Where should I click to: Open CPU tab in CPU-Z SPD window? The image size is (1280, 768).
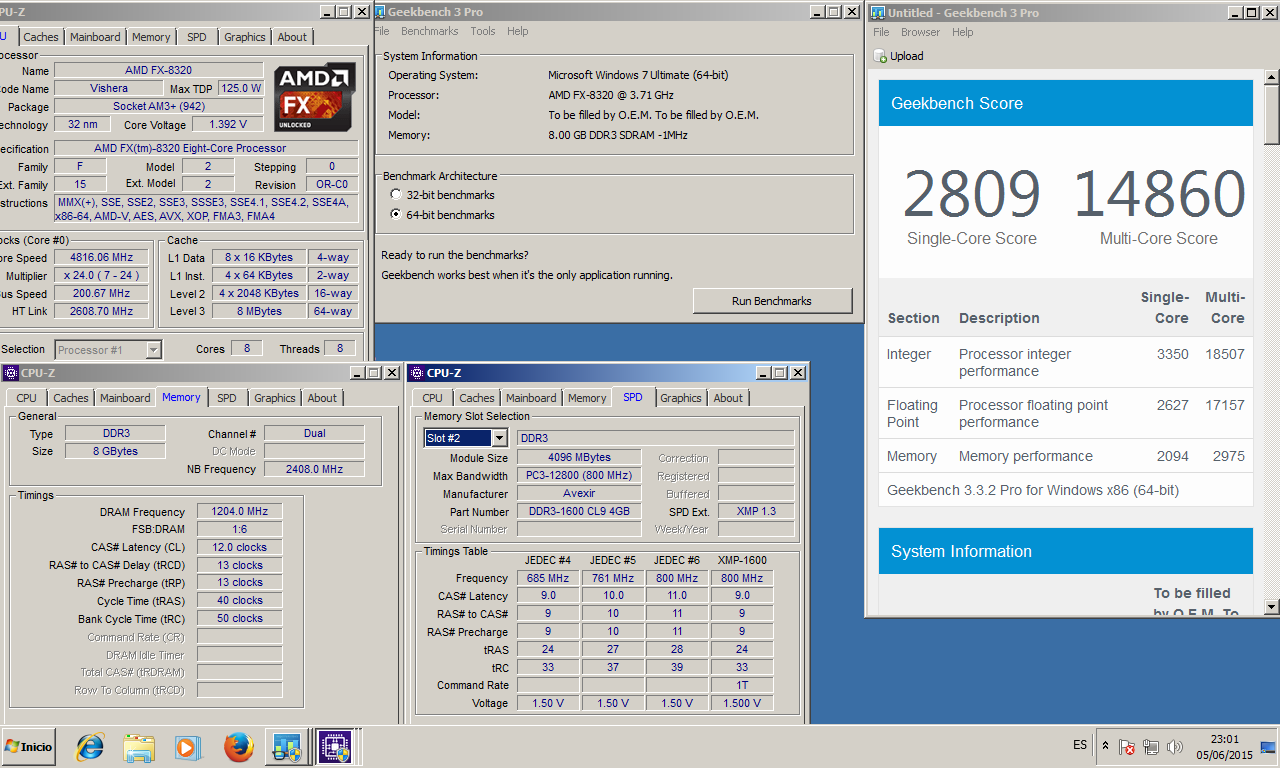[432, 398]
